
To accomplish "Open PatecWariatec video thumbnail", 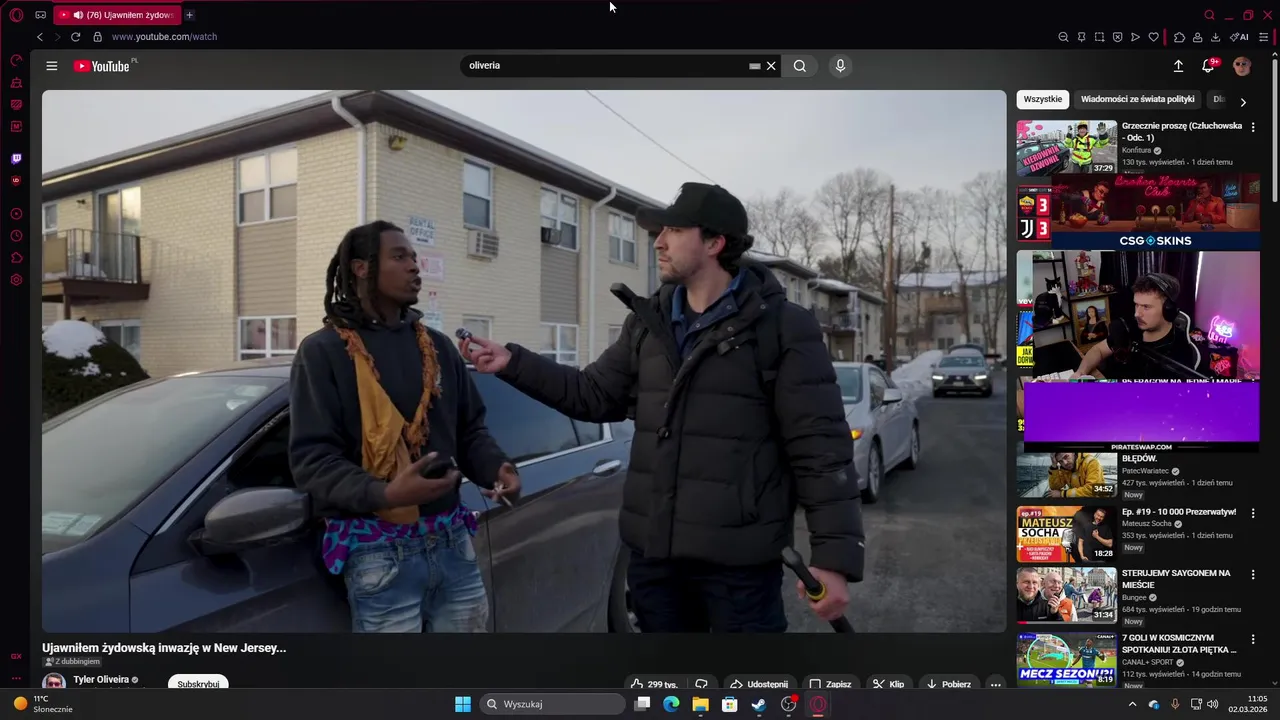I will coord(1067,475).
